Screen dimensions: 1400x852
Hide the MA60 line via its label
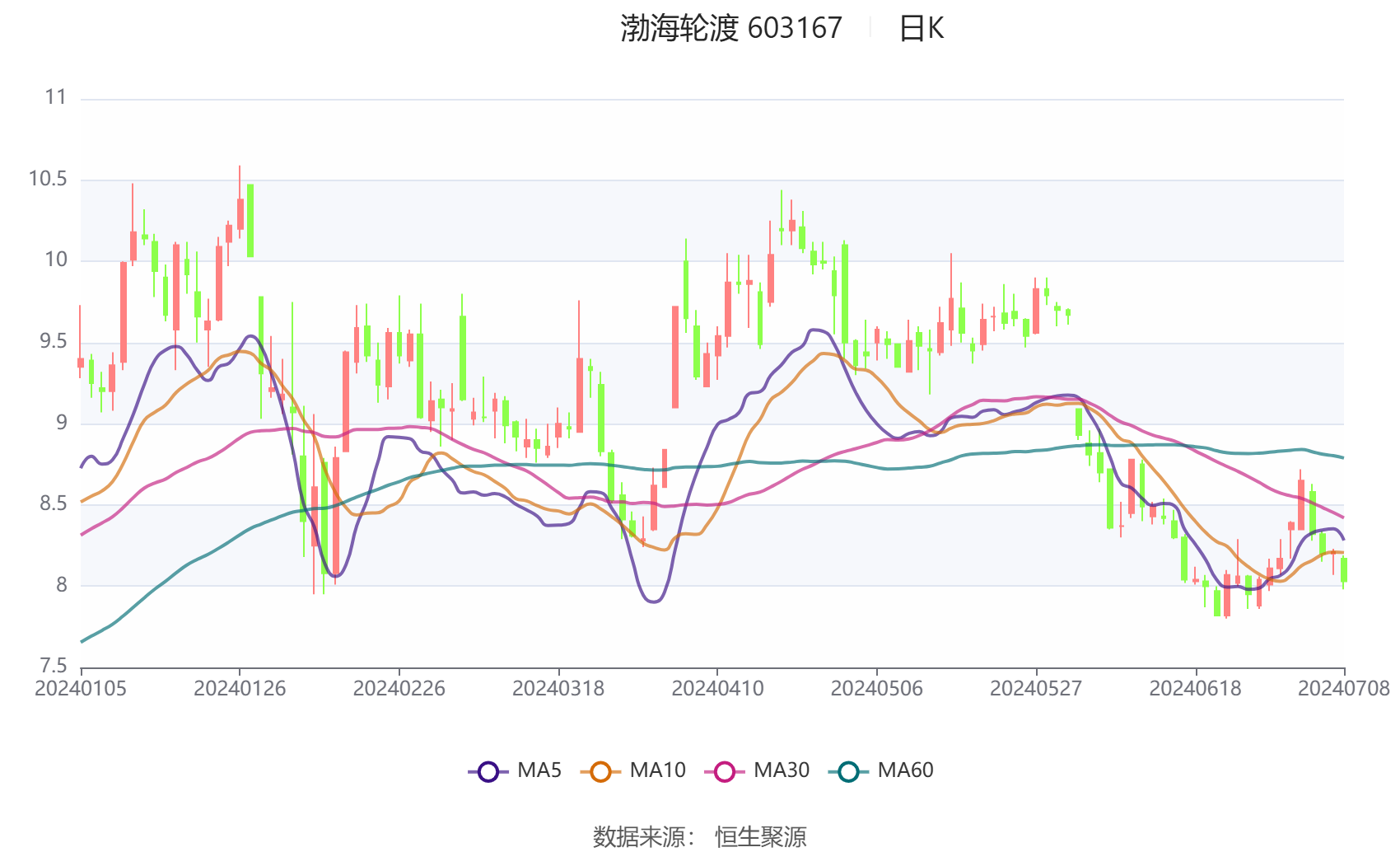tap(905, 770)
